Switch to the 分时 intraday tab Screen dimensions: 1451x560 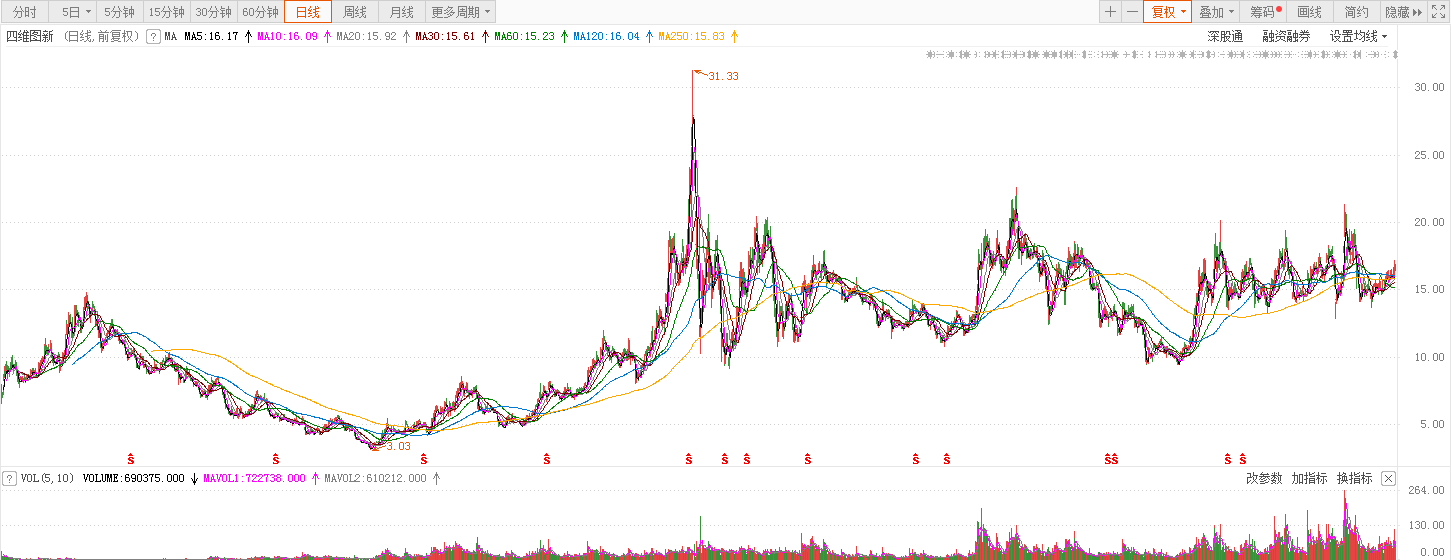(25, 12)
